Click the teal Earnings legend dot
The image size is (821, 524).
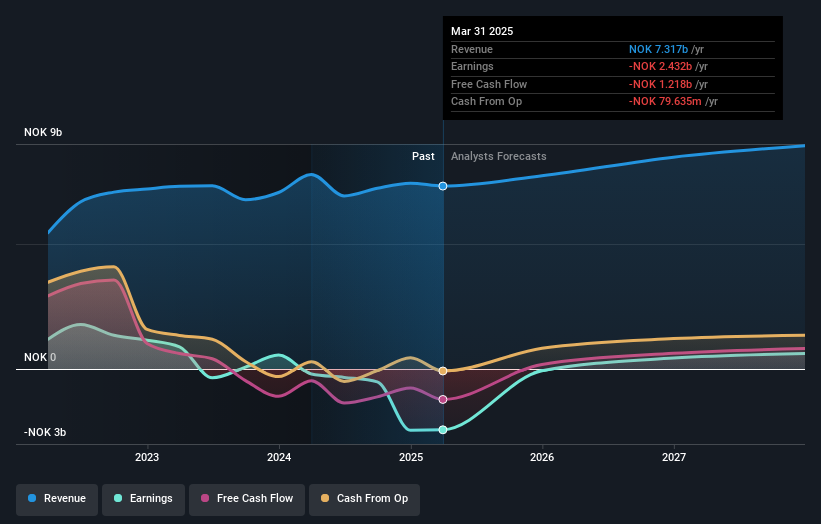coord(118,498)
